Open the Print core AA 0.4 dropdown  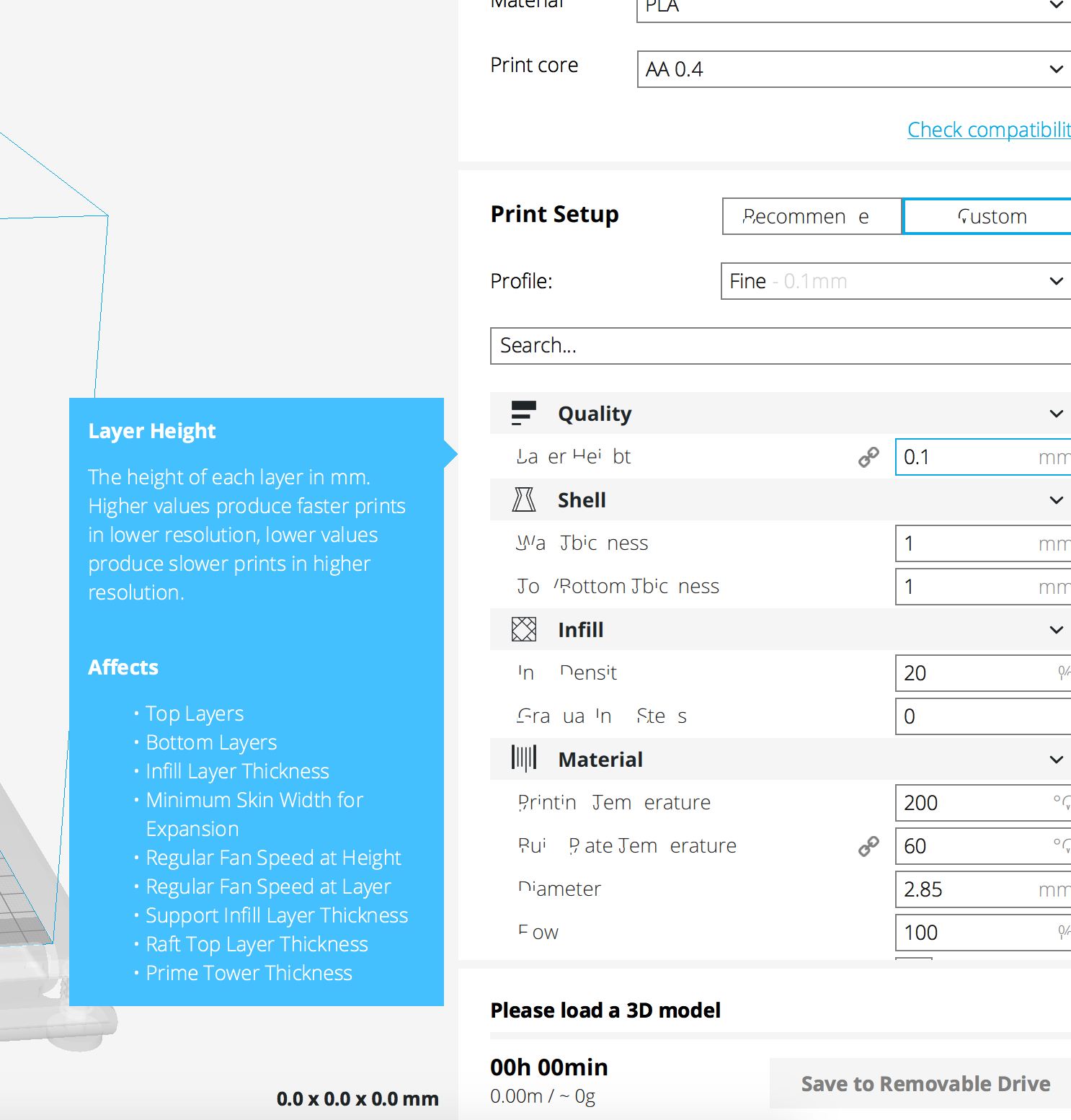coord(854,69)
